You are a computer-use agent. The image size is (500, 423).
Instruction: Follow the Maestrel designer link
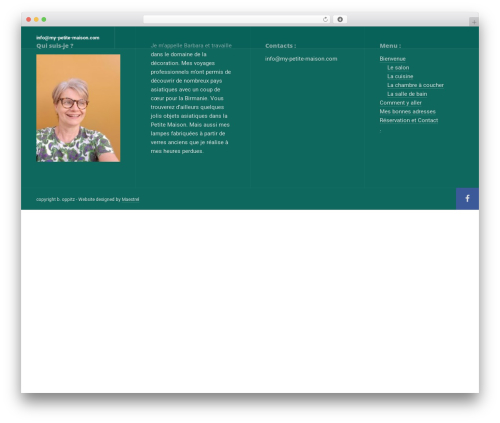coord(130,199)
